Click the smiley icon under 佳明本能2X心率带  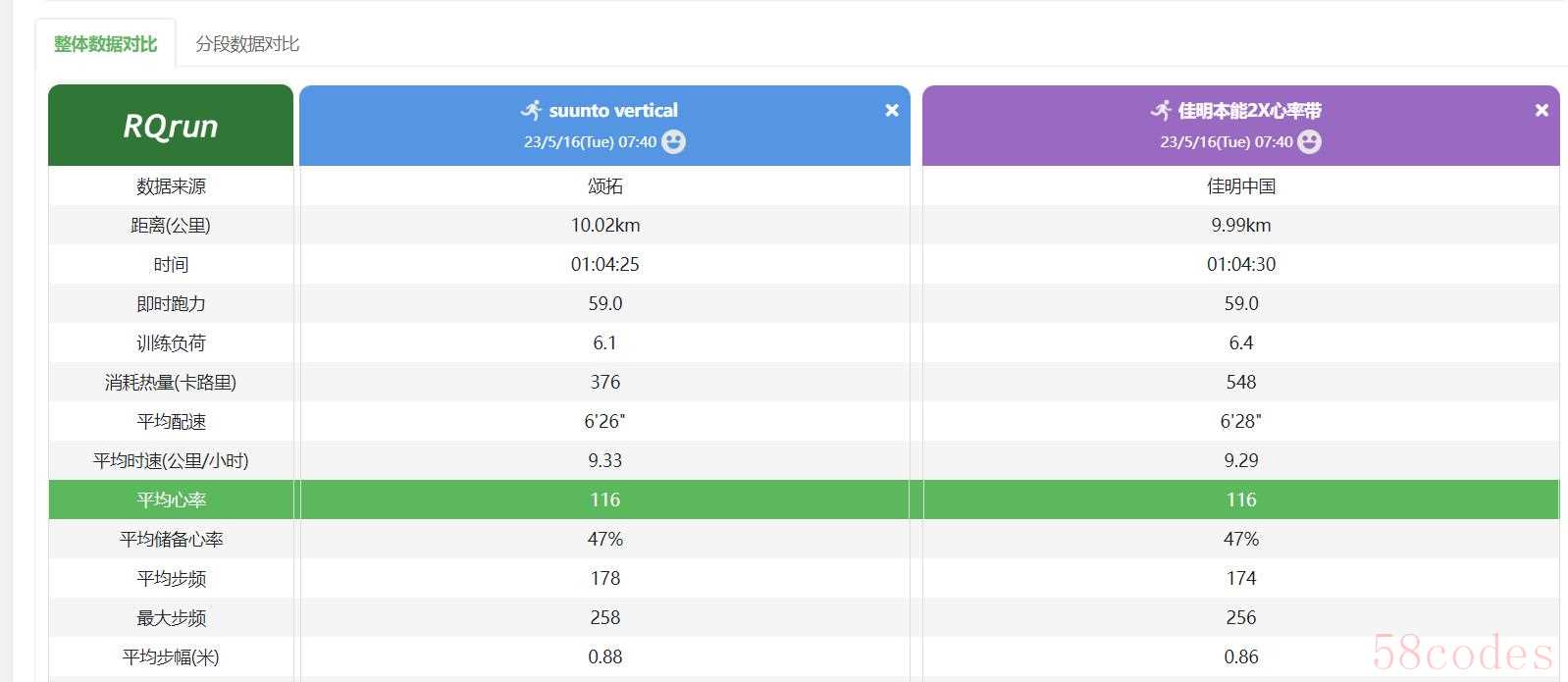pos(1309,142)
